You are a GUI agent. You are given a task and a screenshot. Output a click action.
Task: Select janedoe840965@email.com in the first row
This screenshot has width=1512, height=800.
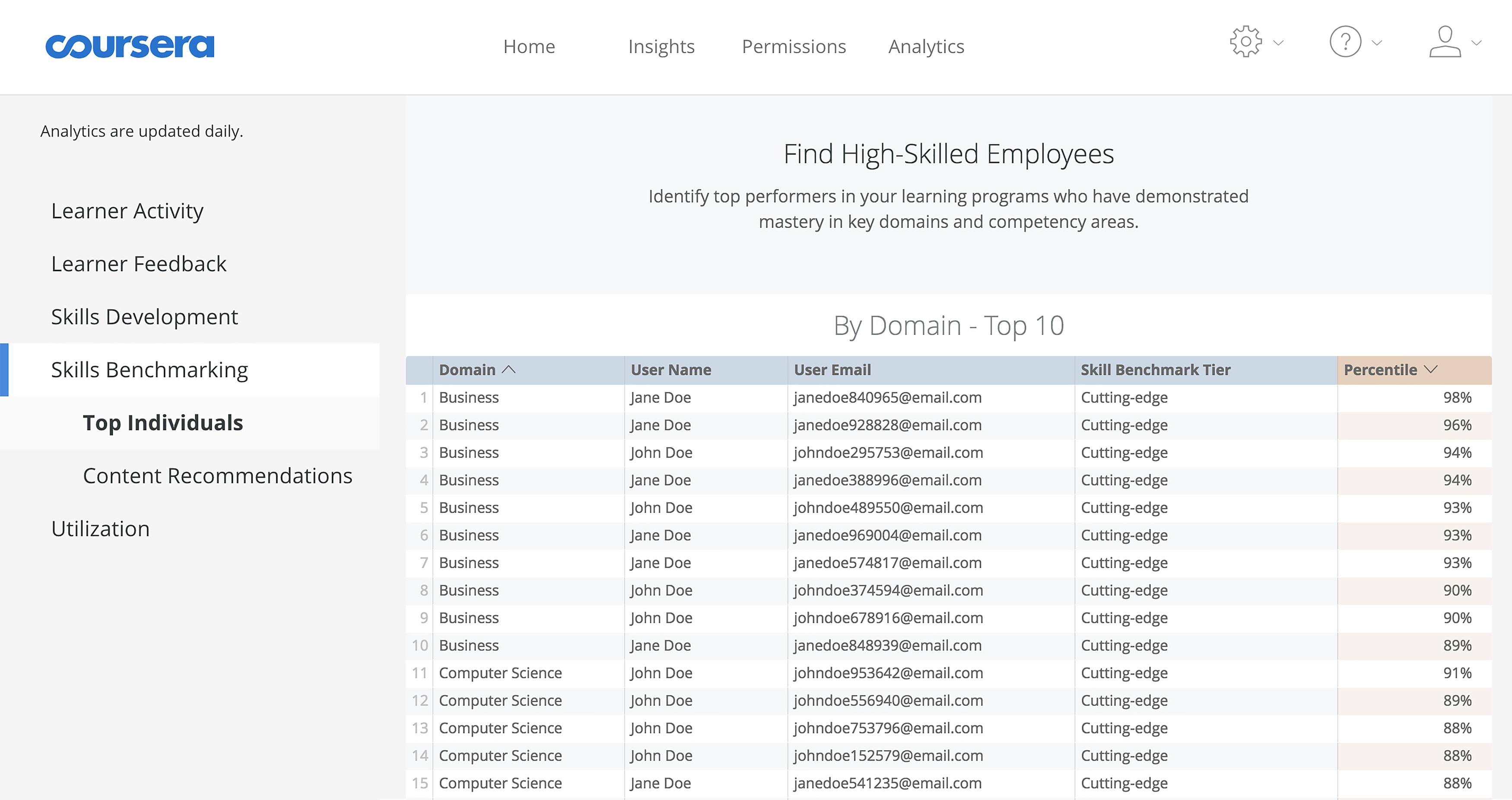pos(887,397)
